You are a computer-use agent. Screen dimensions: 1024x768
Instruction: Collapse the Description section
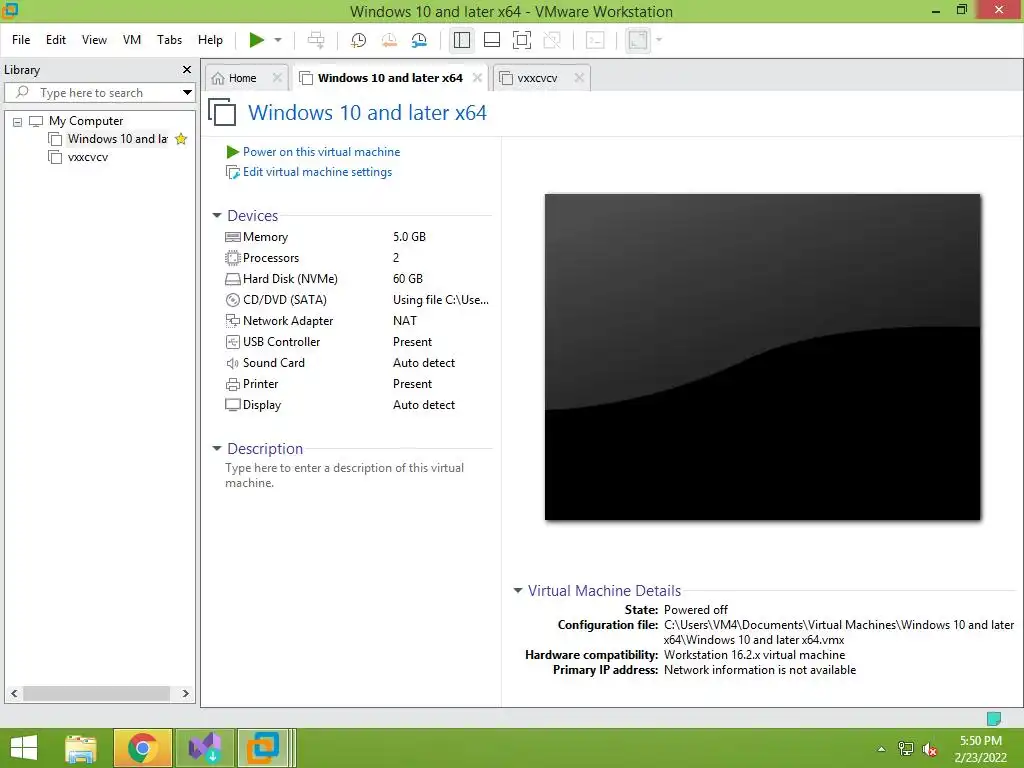tap(217, 448)
